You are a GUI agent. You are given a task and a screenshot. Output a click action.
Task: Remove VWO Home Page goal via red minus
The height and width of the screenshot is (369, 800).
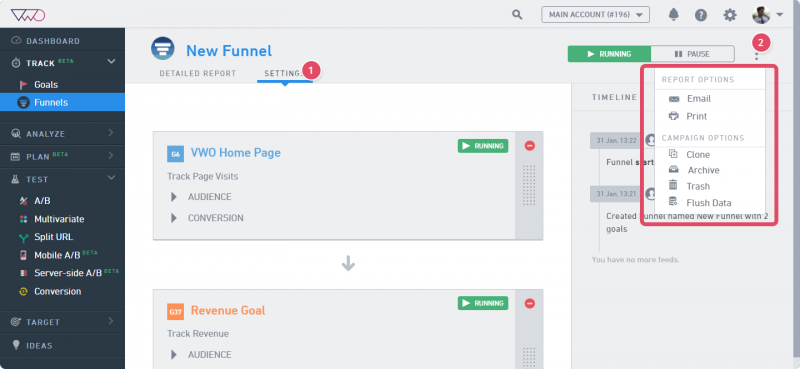[530, 145]
